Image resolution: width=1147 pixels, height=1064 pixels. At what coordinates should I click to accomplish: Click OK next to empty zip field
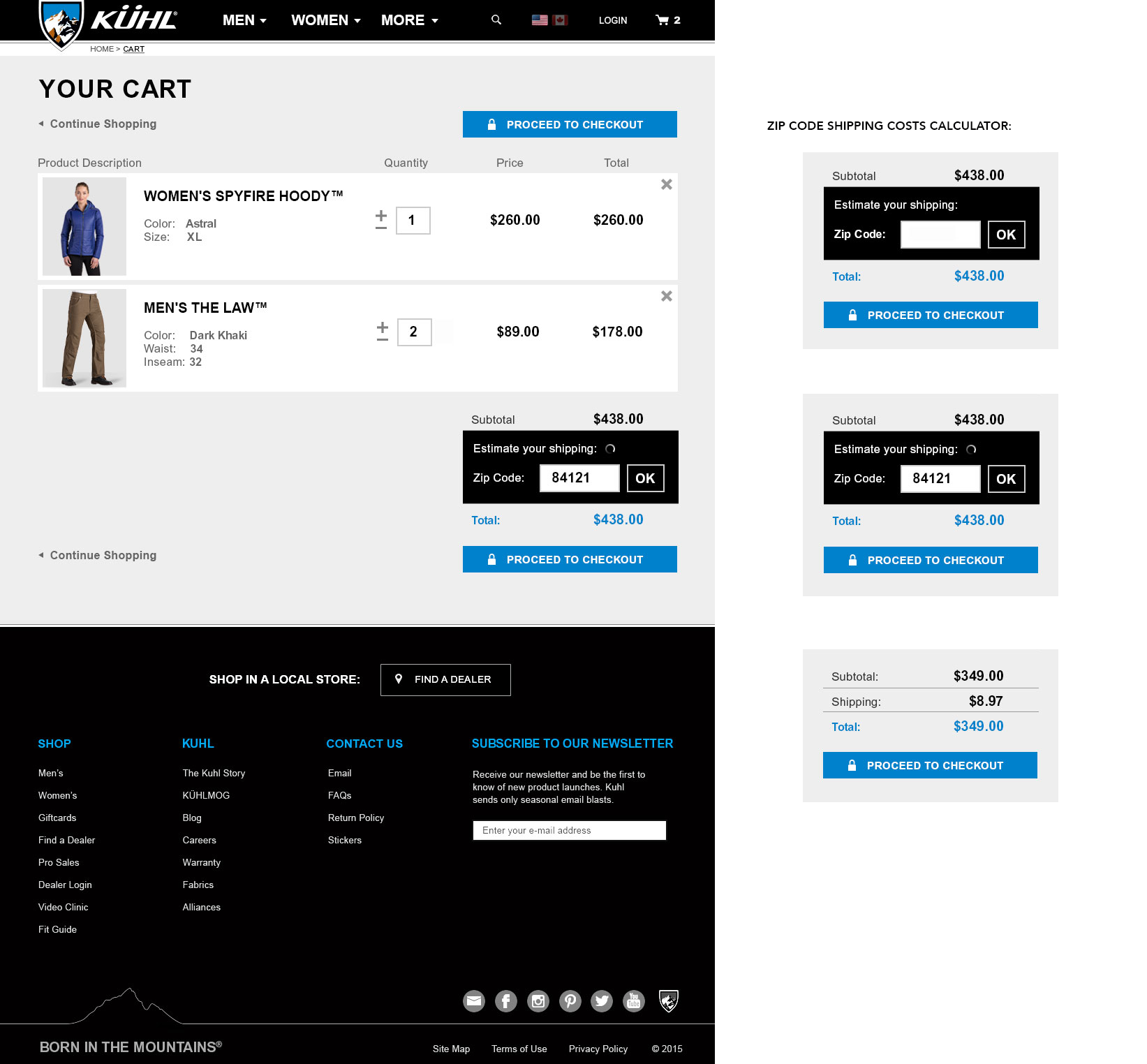click(x=1007, y=235)
